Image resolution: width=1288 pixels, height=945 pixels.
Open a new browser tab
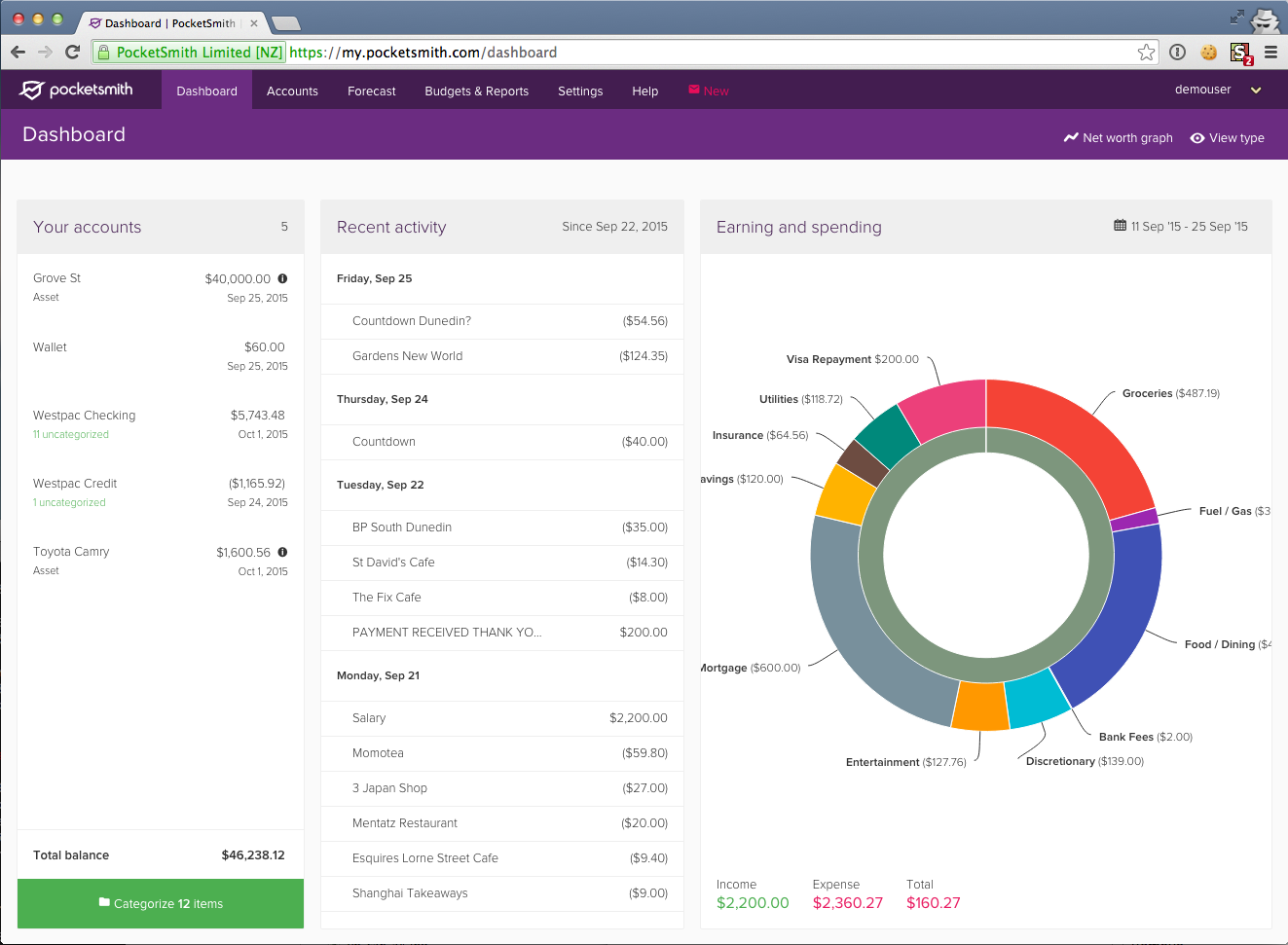coord(285,23)
